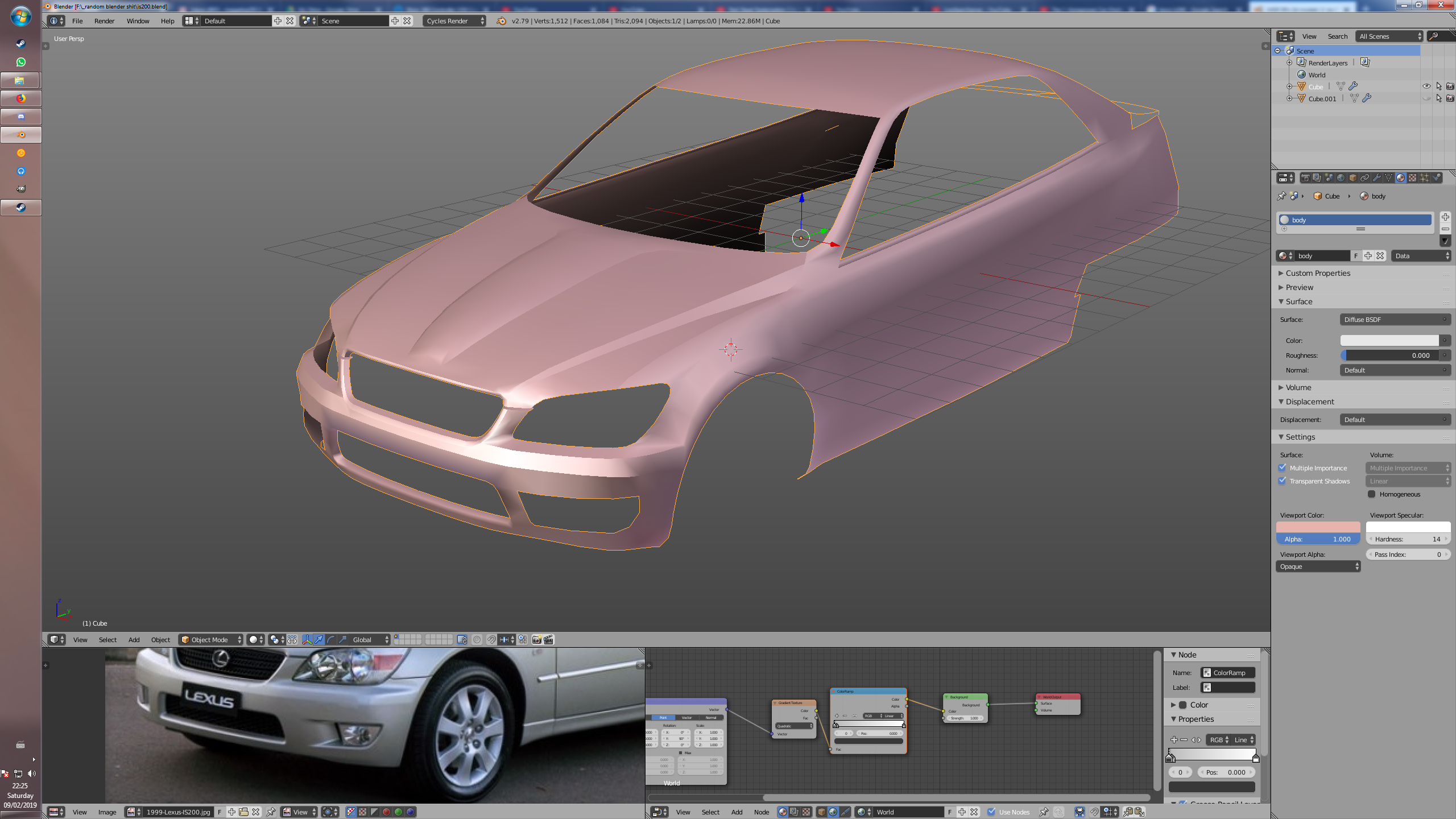Viewport: 1456px width, 819px height.
Task: Open the Node menu in node editor
Action: coord(761,812)
